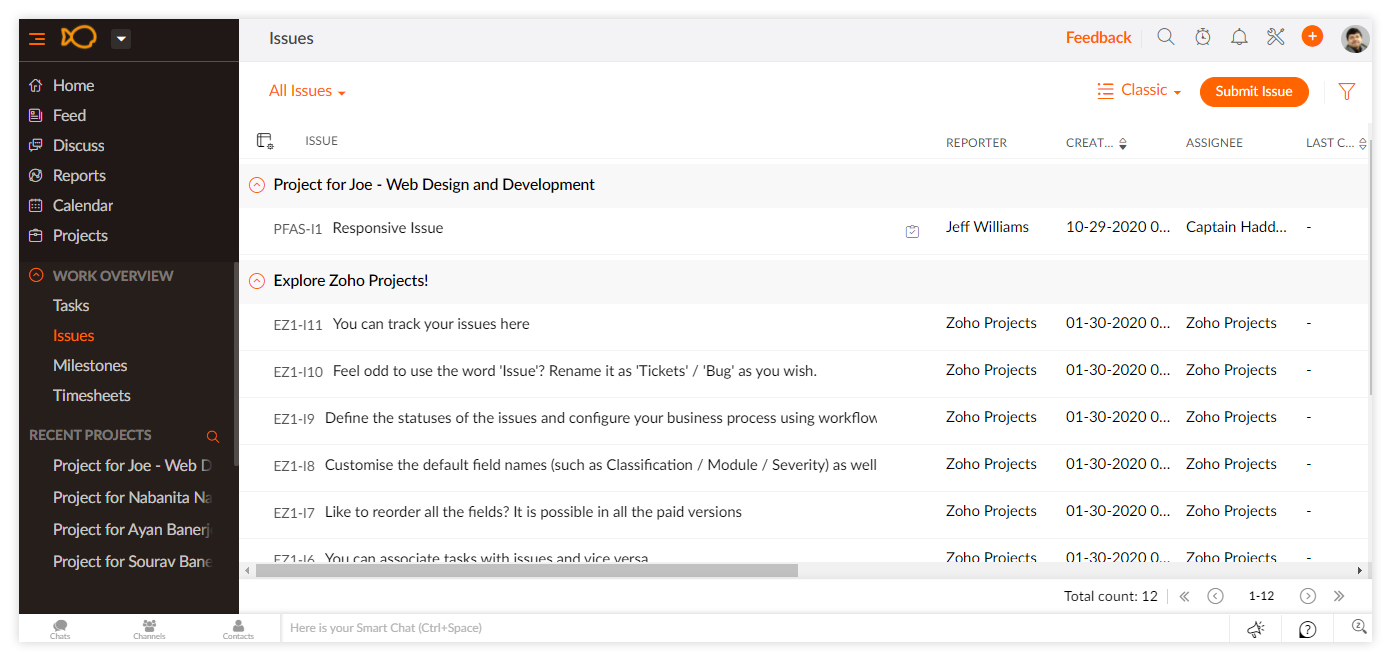Sort by Last C... column arrows
This screenshot has height=661, width=1391.
click(x=1362, y=143)
